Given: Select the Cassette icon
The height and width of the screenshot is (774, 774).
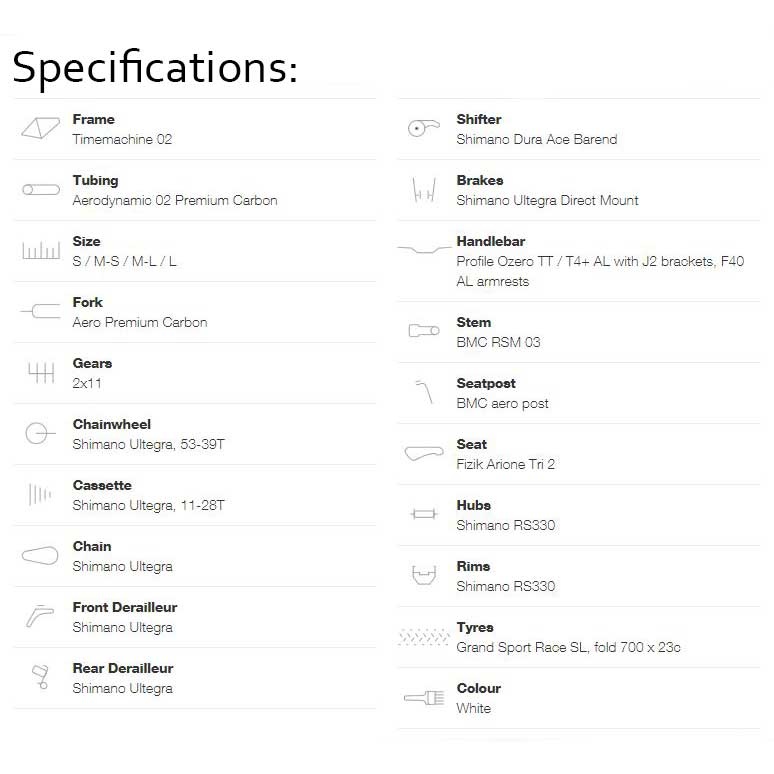Looking at the screenshot, I should [x=40, y=494].
